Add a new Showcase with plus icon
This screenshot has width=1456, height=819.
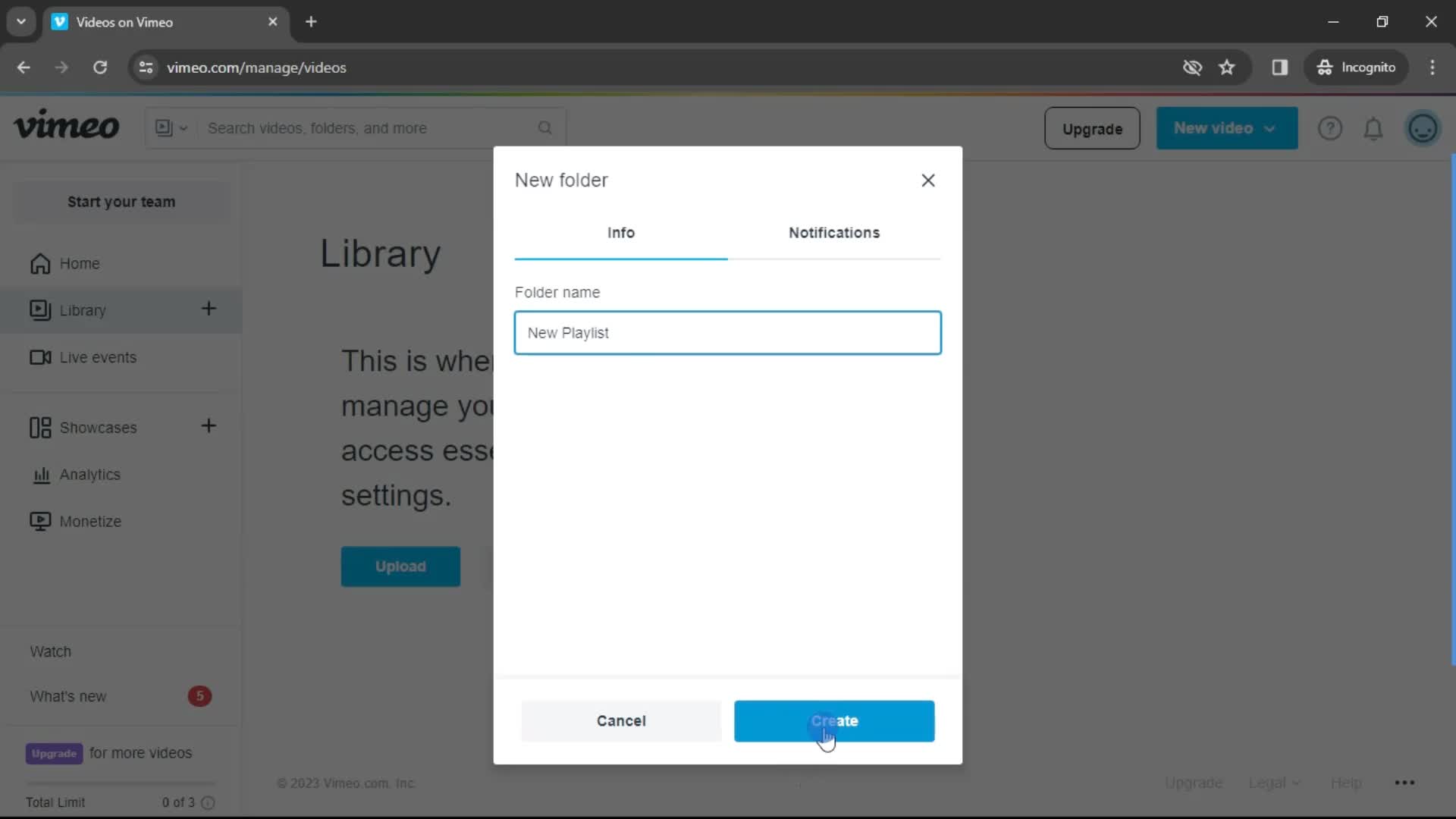209,427
